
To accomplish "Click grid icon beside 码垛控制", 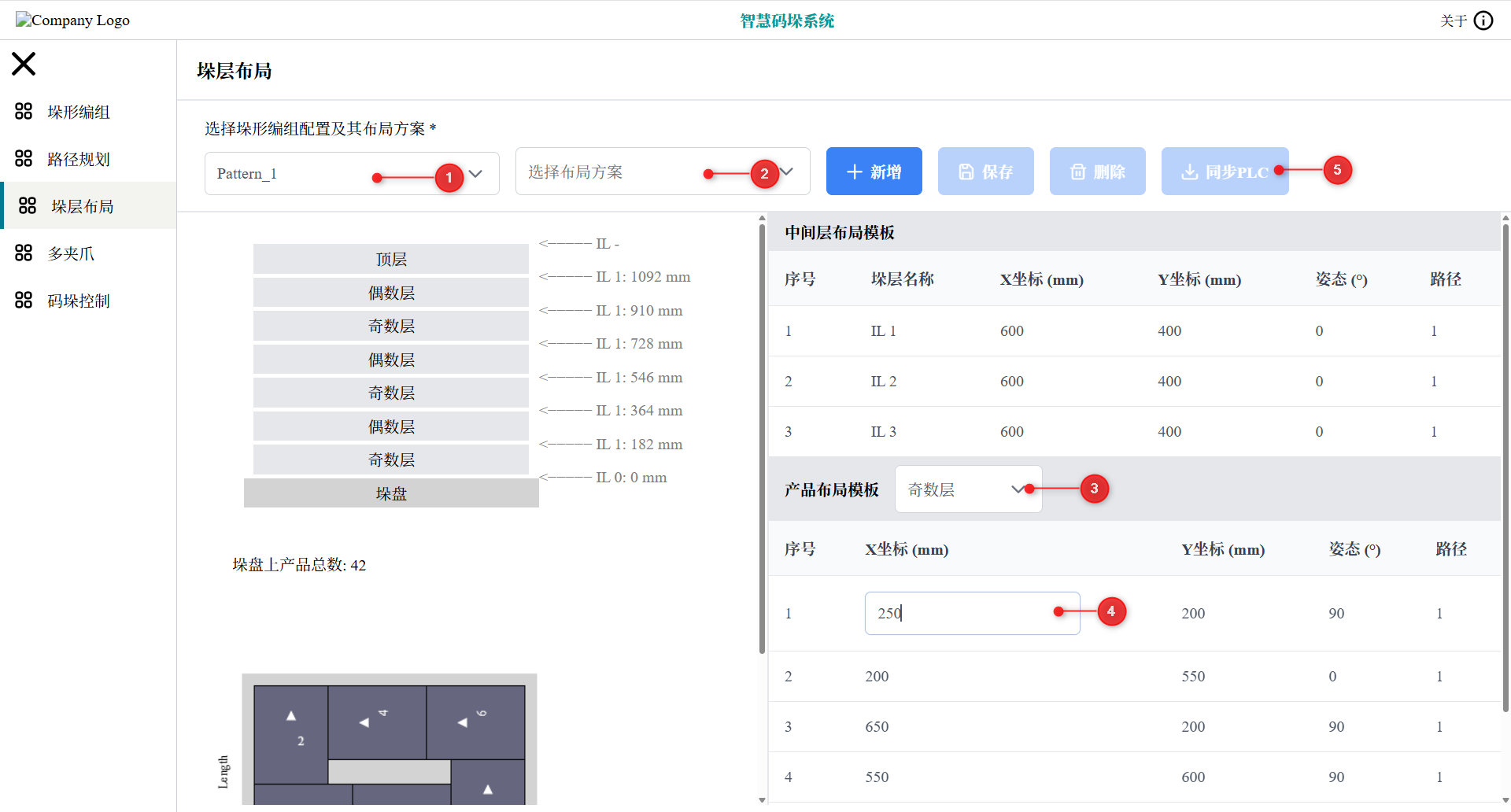I will (x=24, y=300).
